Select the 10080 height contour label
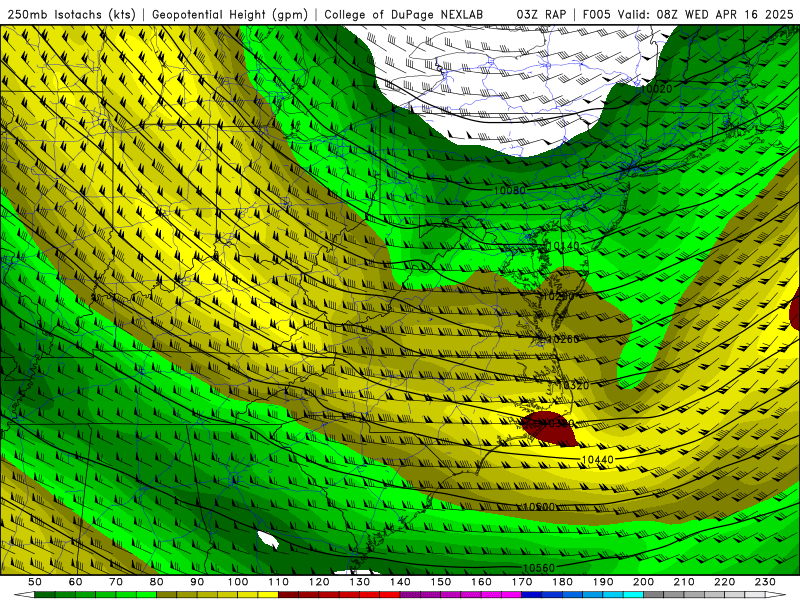This screenshot has width=800, height=600. (509, 190)
